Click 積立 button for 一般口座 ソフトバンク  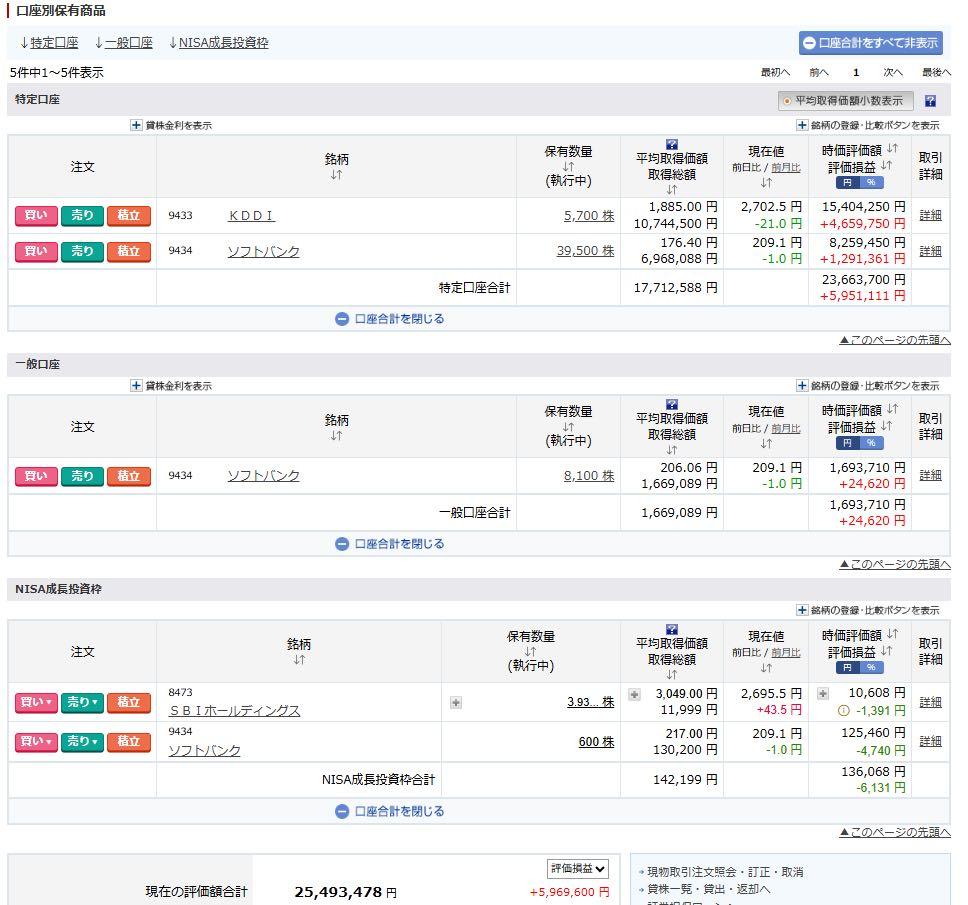tap(128, 477)
